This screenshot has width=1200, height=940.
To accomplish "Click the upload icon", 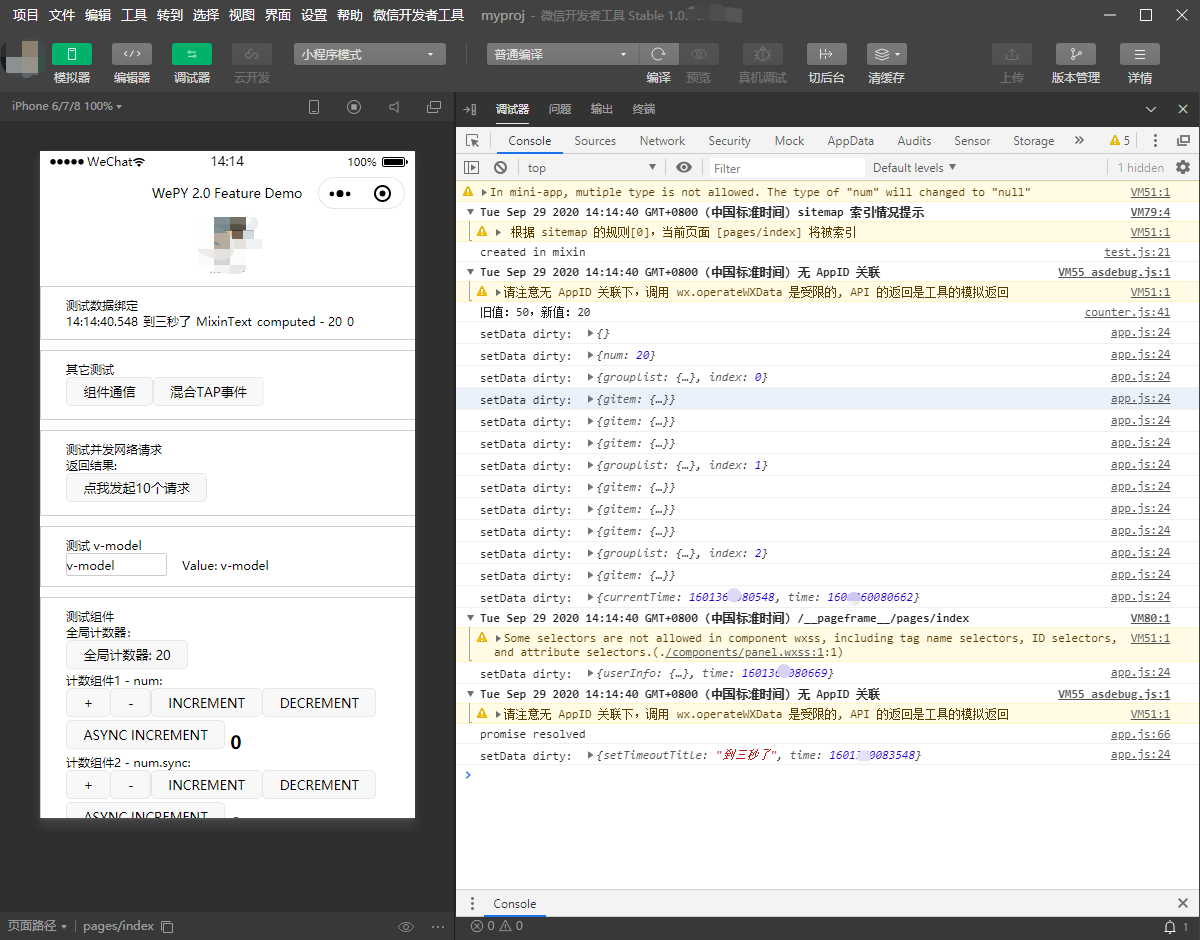I will (x=1011, y=54).
